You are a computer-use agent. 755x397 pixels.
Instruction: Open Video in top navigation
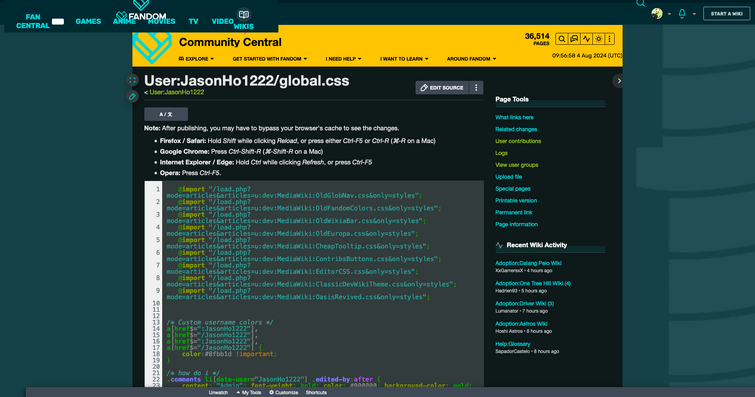222,21
